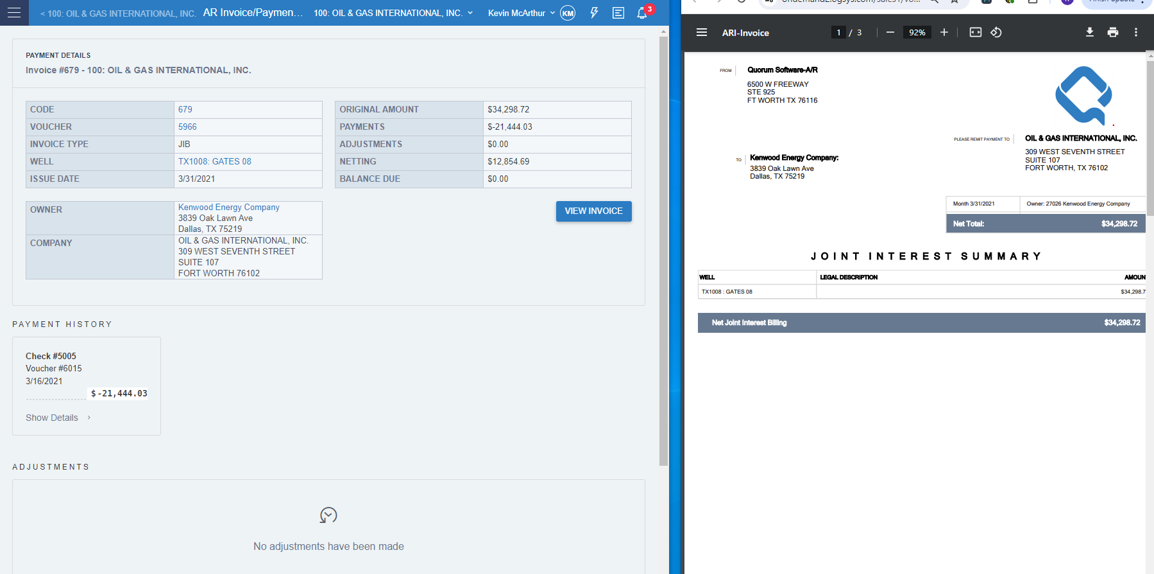The width and height of the screenshot is (1154, 574).
Task: Click the KM user avatar icon
Action: point(567,13)
